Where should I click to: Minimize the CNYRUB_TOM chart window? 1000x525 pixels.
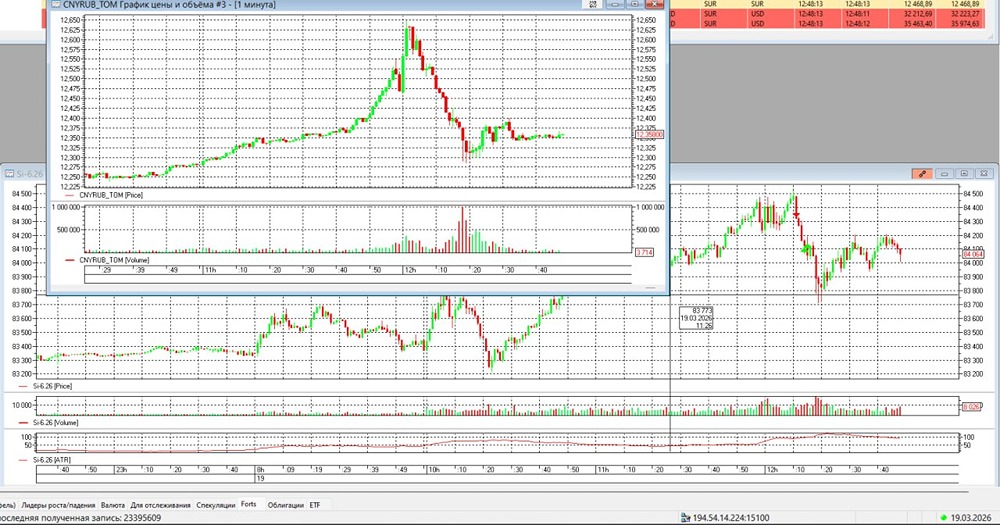click(615, 4)
